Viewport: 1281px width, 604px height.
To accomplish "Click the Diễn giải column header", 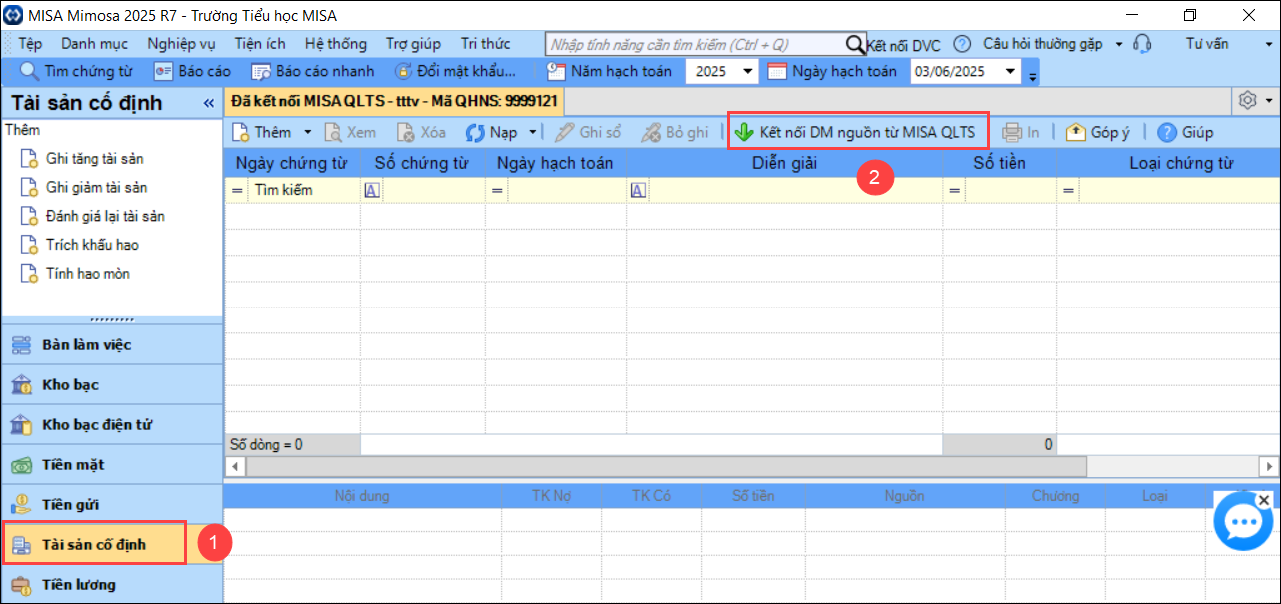I will pyautogui.click(x=785, y=163).
